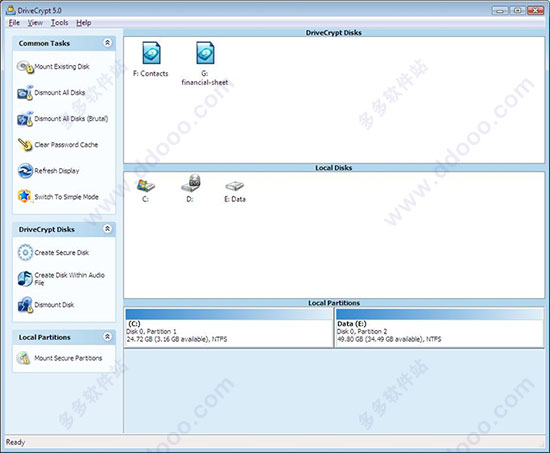Click the Refresh Display icon
This screenshot has width=550, height=453.
point(25,171)
